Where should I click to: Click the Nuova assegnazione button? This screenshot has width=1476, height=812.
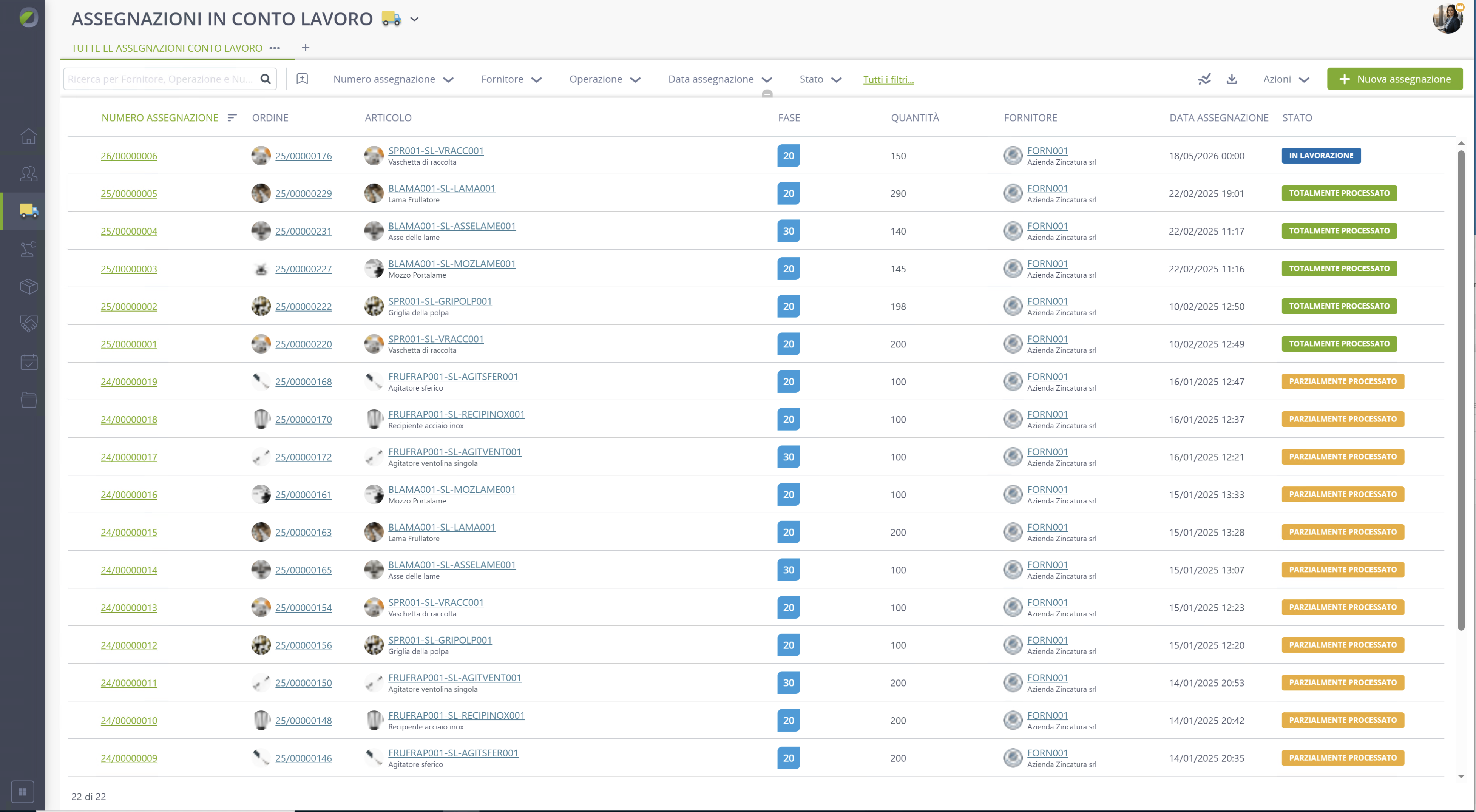[1395, 79]
